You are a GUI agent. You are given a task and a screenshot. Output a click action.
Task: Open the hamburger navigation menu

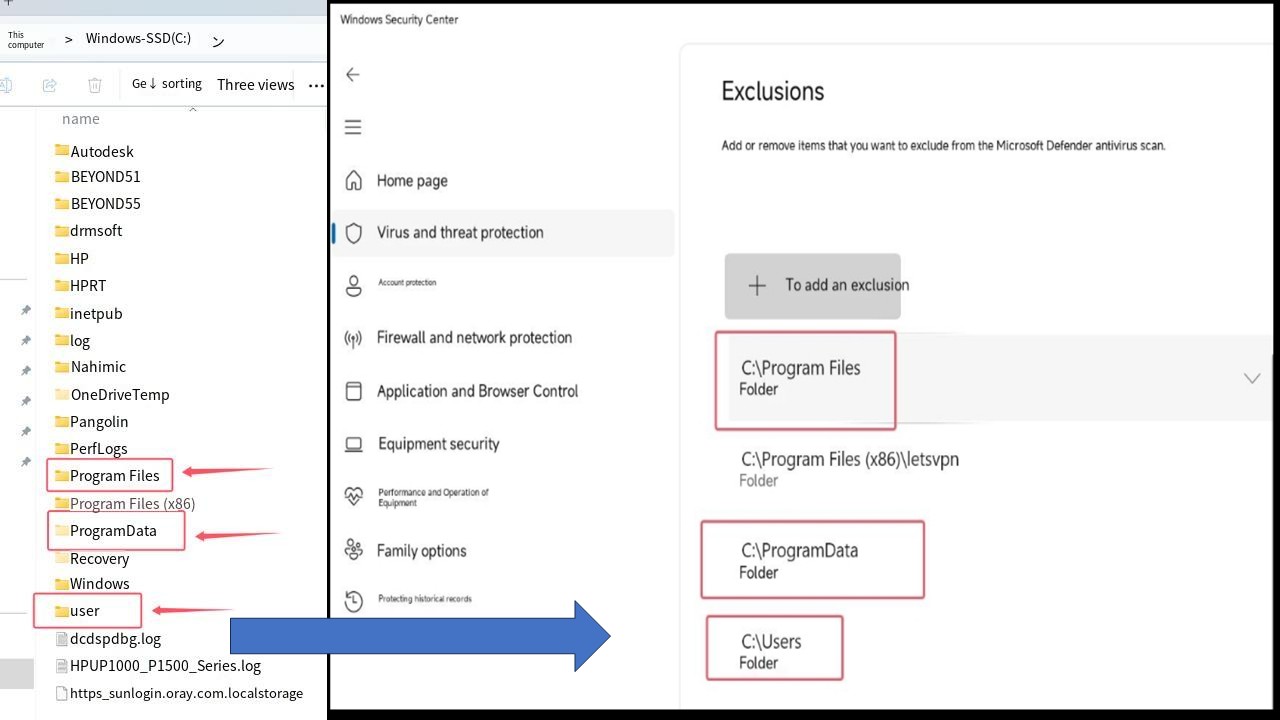point(352,127)
